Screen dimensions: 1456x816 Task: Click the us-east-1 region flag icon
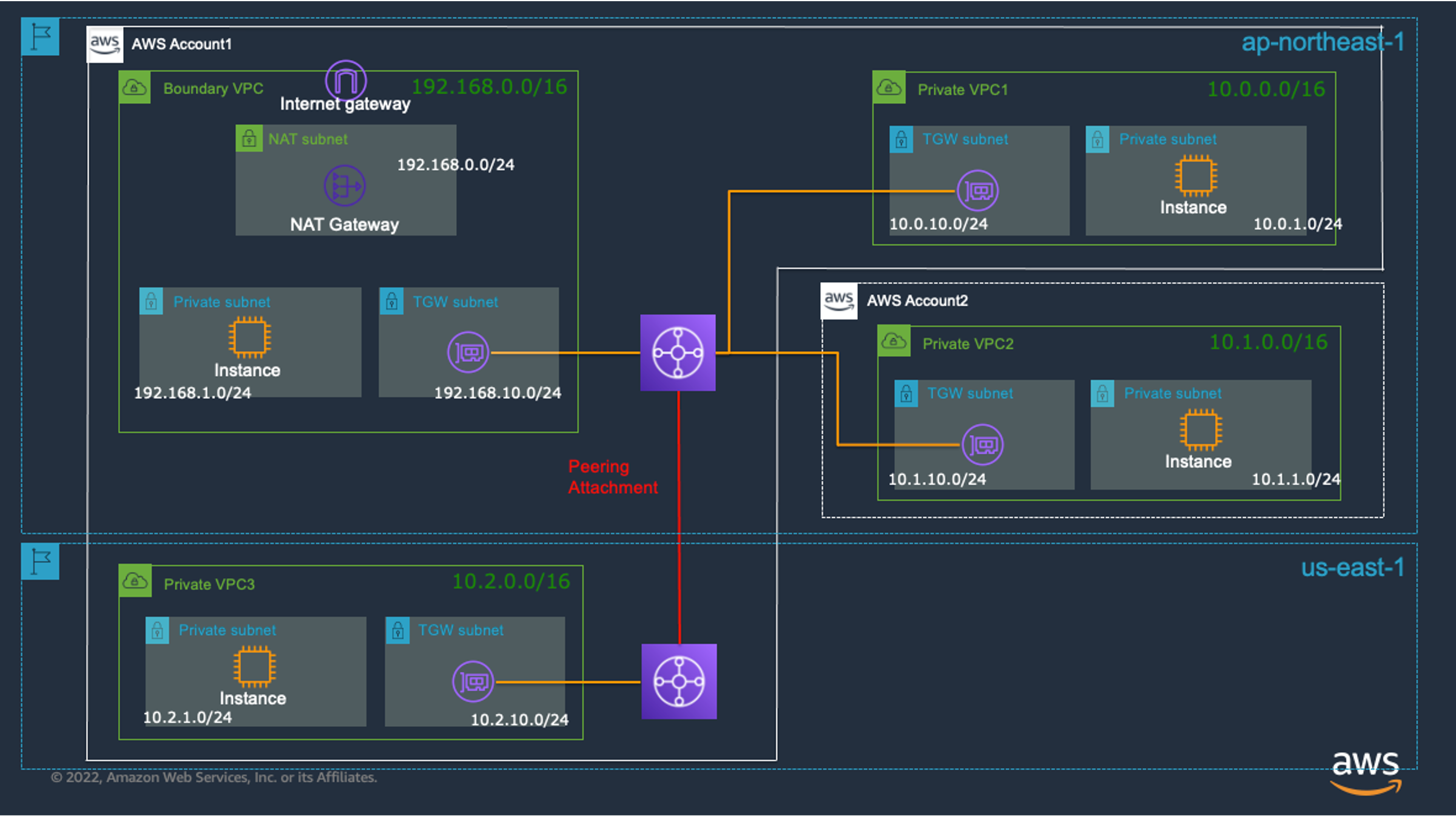[40, 561]
